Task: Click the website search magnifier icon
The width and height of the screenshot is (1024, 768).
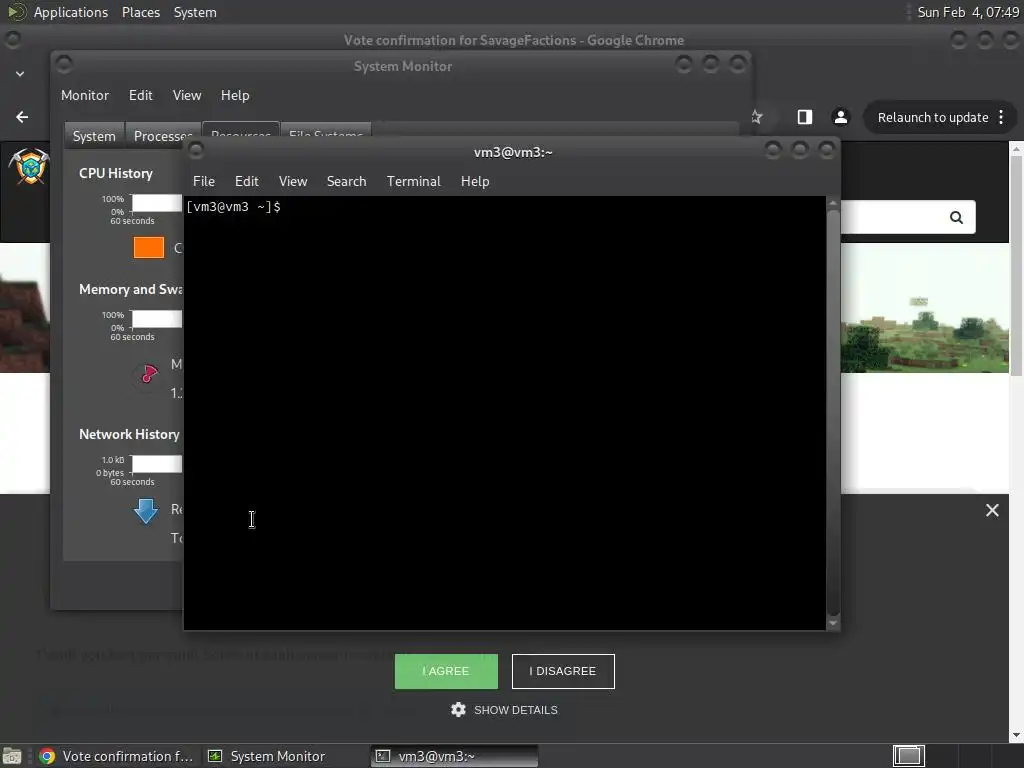Action: 956,217
